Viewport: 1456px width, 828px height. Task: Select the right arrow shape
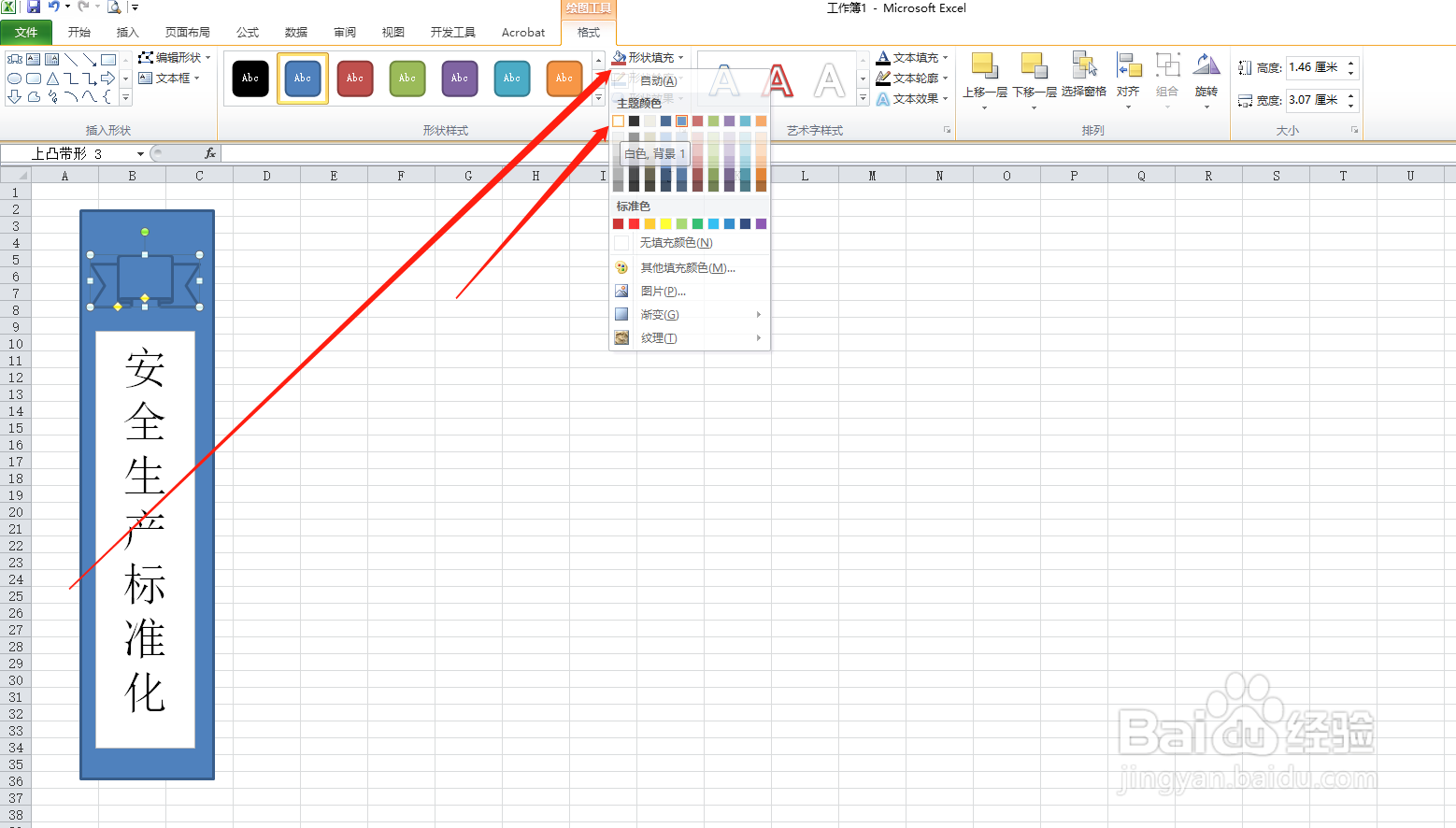click(x=108, y=79)
